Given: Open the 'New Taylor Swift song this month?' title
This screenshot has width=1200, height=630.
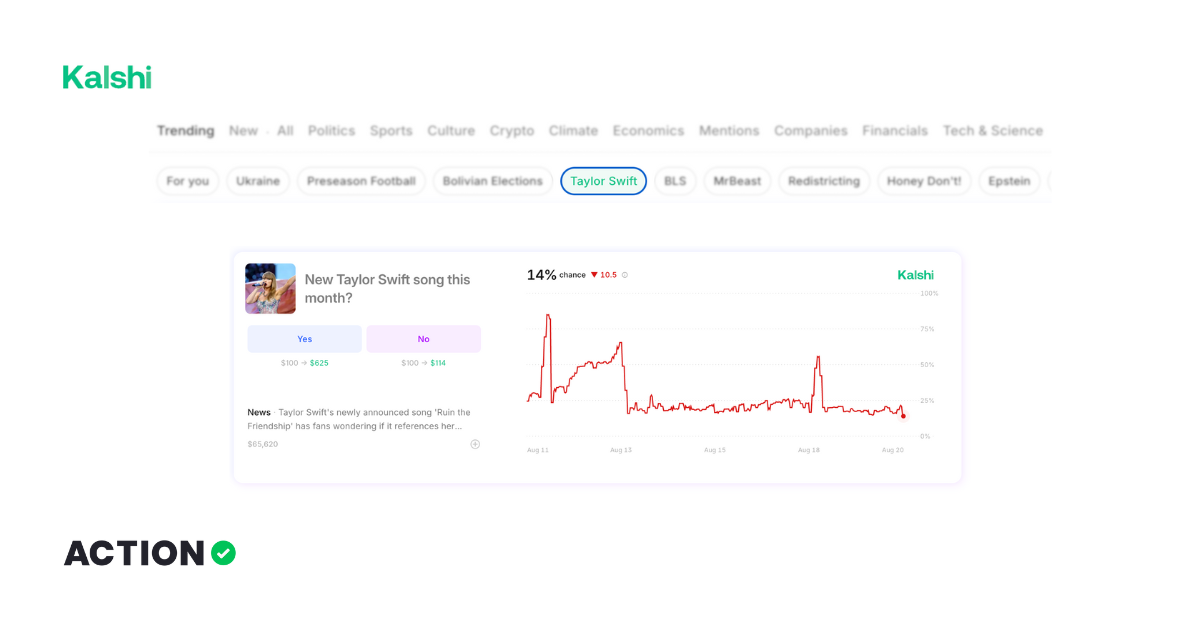Looking at the screenshot, I should coord(387,289).
